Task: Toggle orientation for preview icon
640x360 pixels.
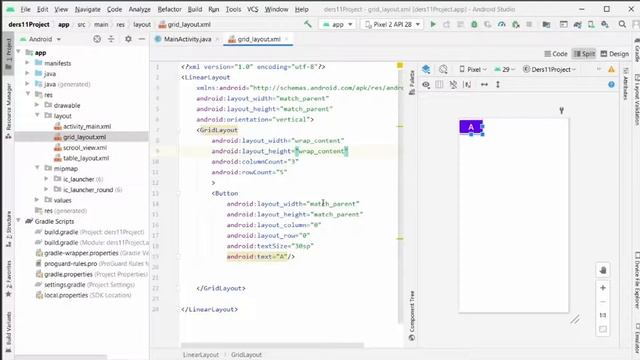Action: pos(443,69)
